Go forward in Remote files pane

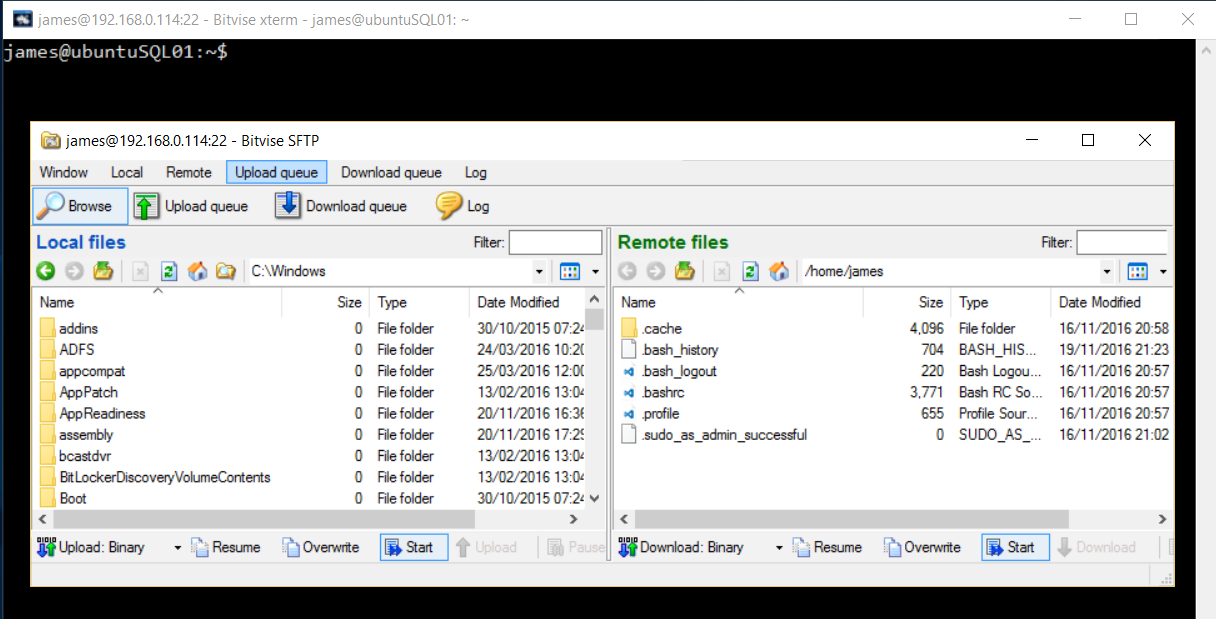656,271
